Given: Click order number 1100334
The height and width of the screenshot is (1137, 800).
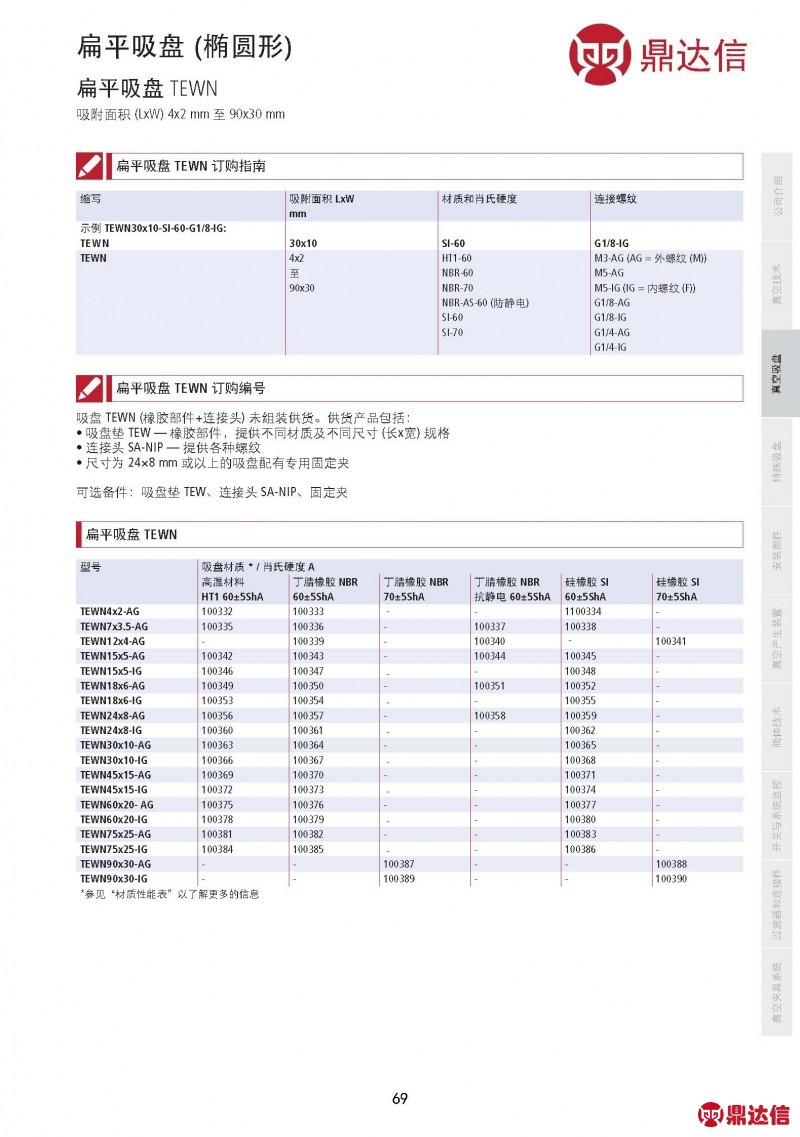Looking at the screenshot, I should [x=582, y=612].
